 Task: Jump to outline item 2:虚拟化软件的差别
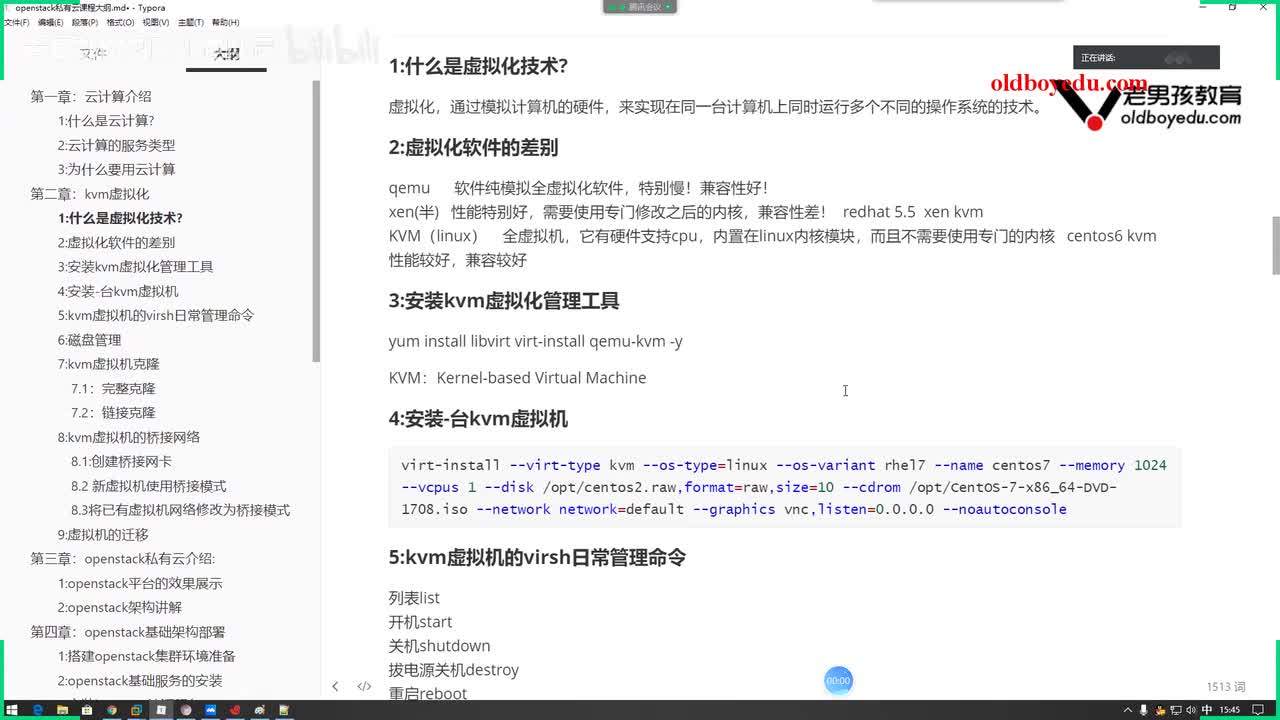click(116, 243)
